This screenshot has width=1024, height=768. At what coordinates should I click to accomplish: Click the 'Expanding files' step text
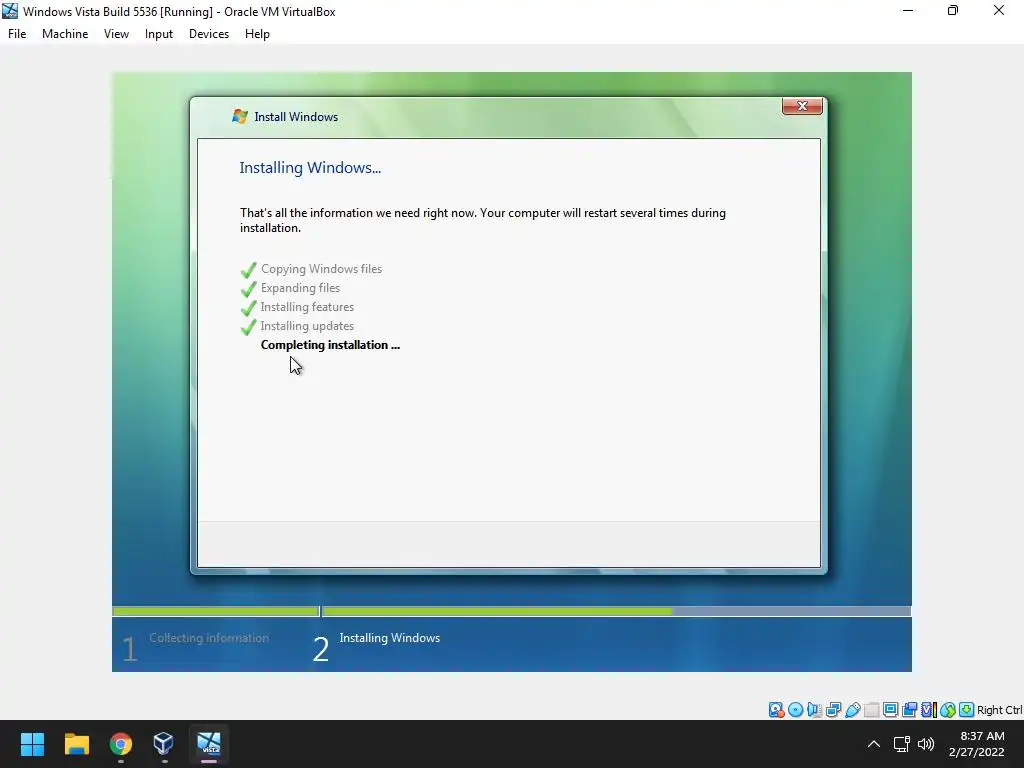coord(300,288)
